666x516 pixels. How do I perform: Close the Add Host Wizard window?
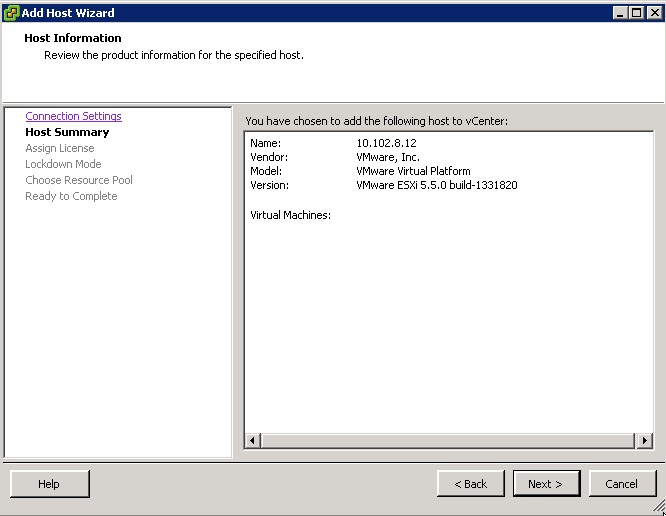654,12
